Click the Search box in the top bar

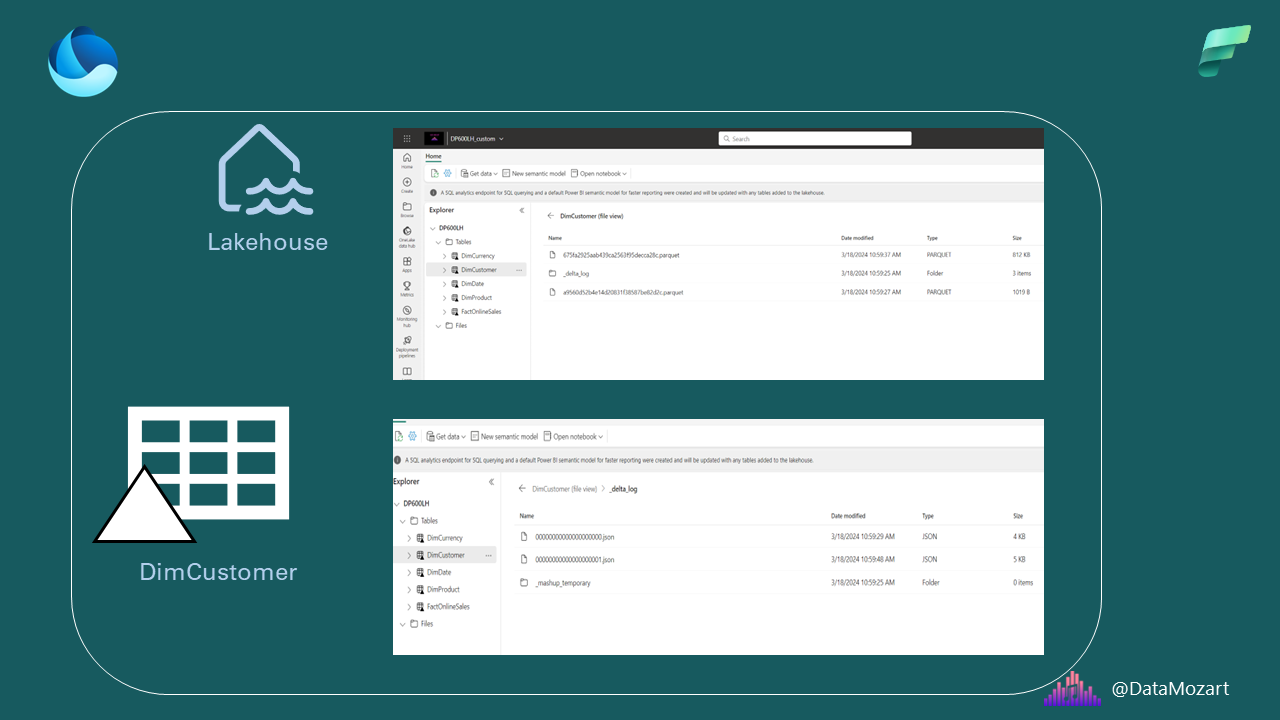(814, 139)
